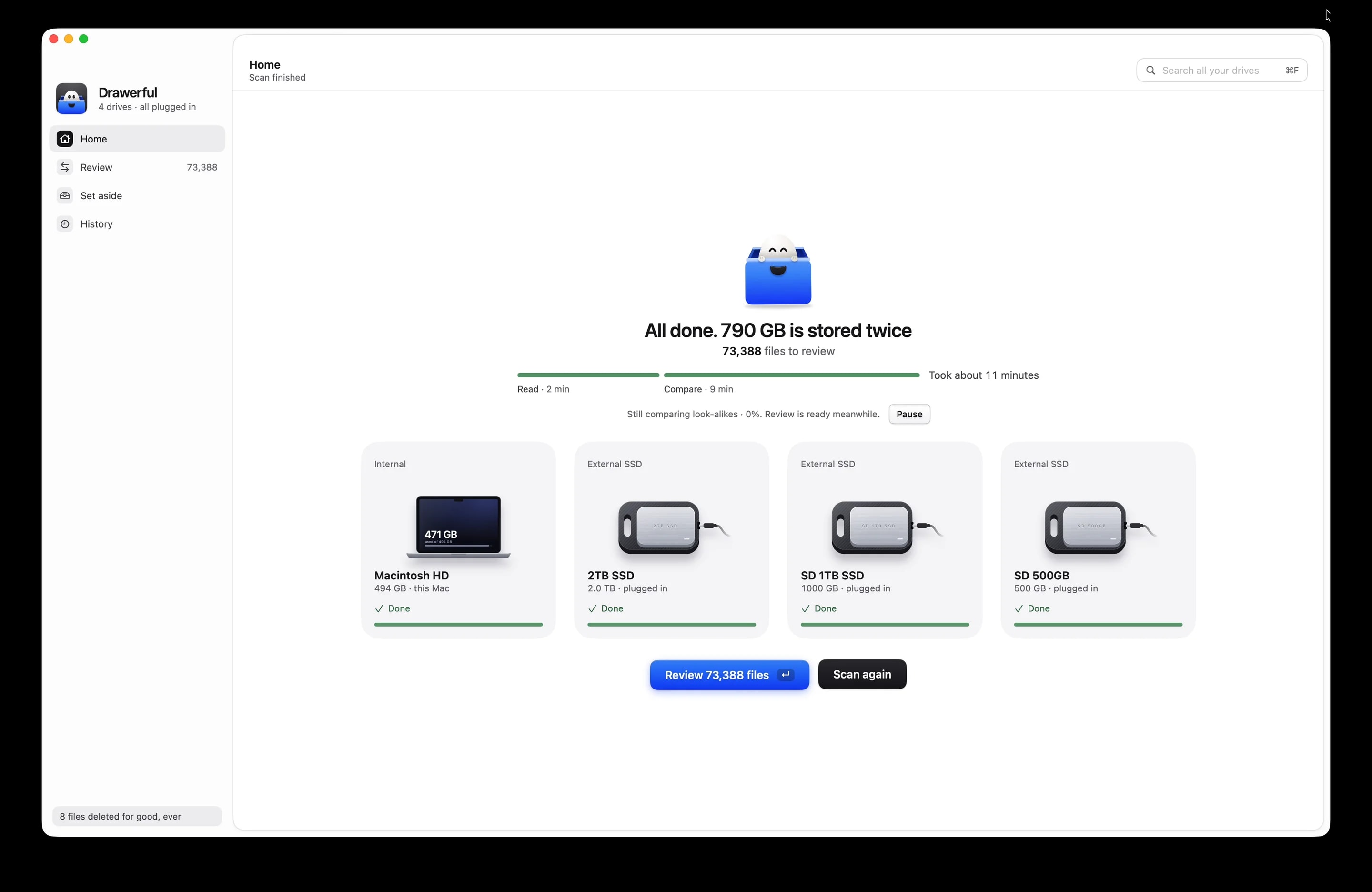Click the '8 files deleted for good' badge
The width and height of the screenshot is (1372, 892).
pos(137,816)
